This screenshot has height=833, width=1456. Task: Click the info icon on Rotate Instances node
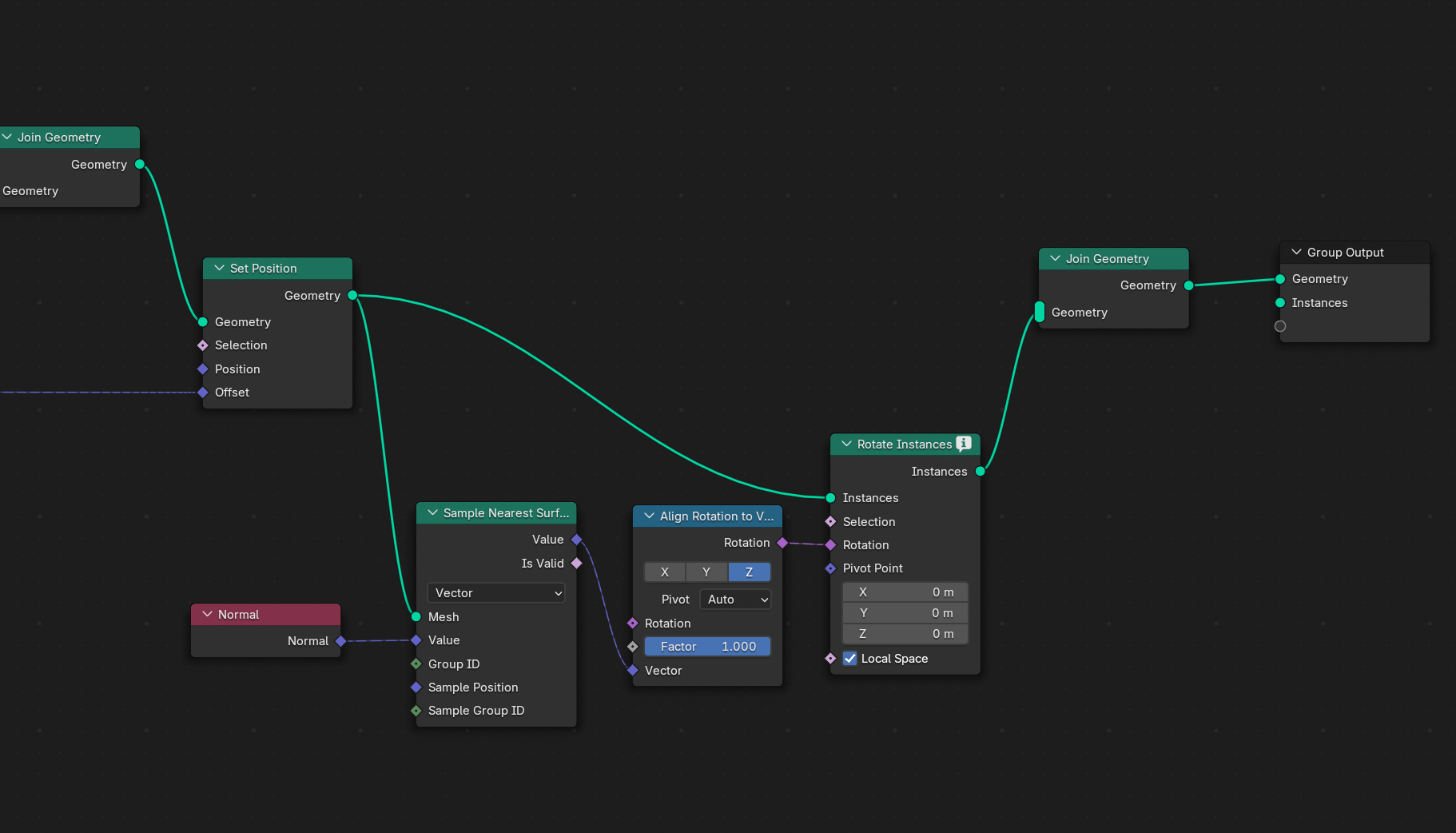[964, 444]
